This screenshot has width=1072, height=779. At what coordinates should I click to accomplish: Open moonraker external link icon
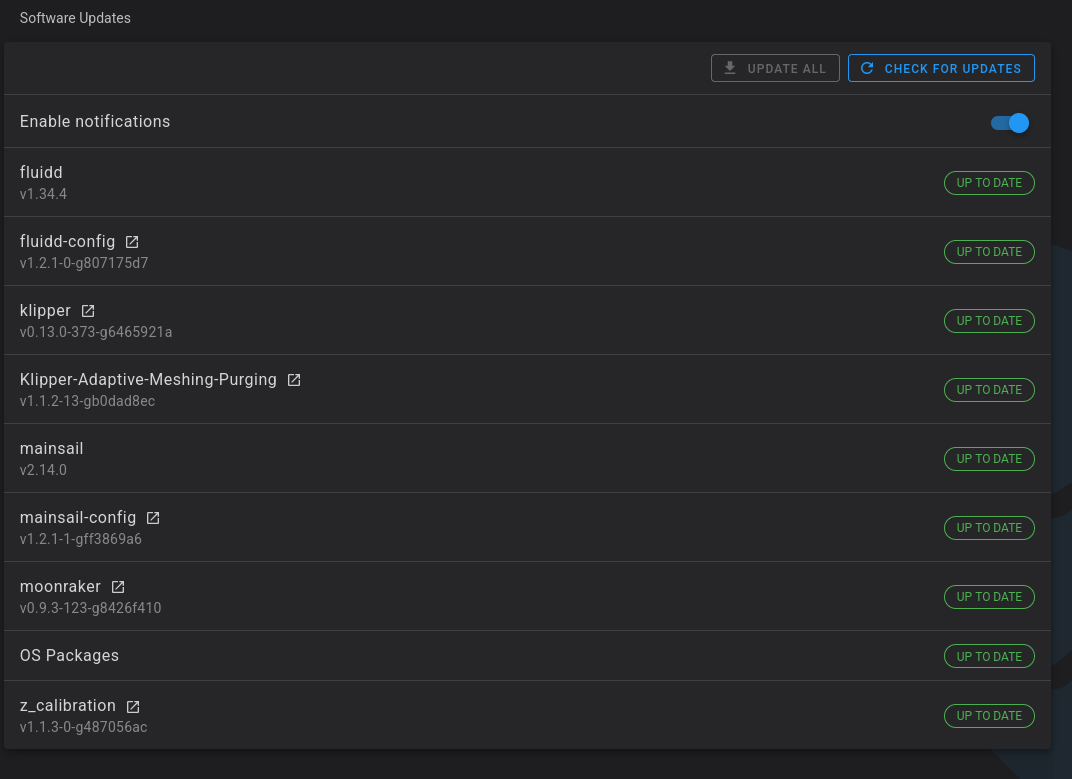click(118, 587)
